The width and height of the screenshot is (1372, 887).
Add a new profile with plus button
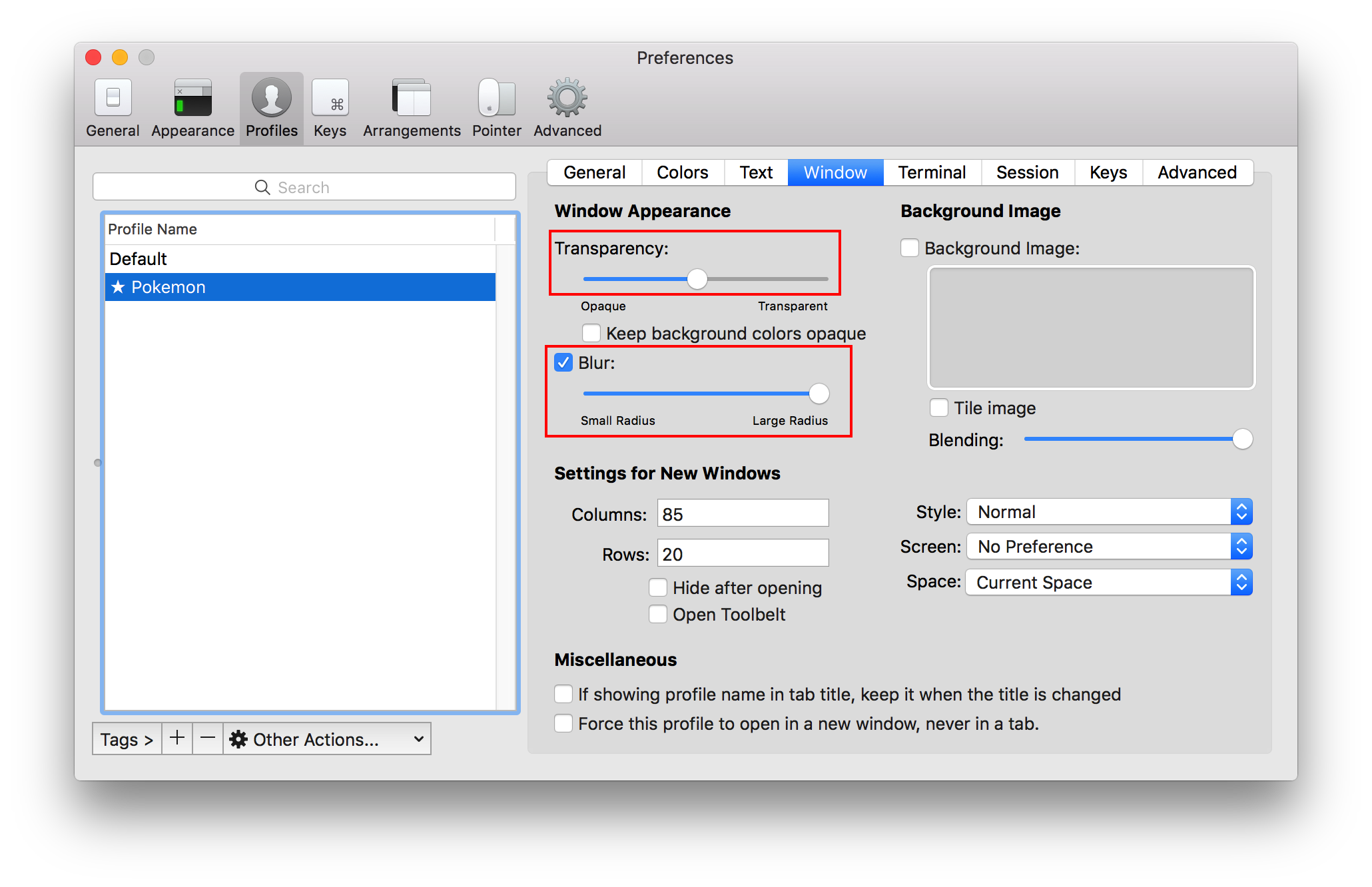pyautogui.click(x=177, y=739)
